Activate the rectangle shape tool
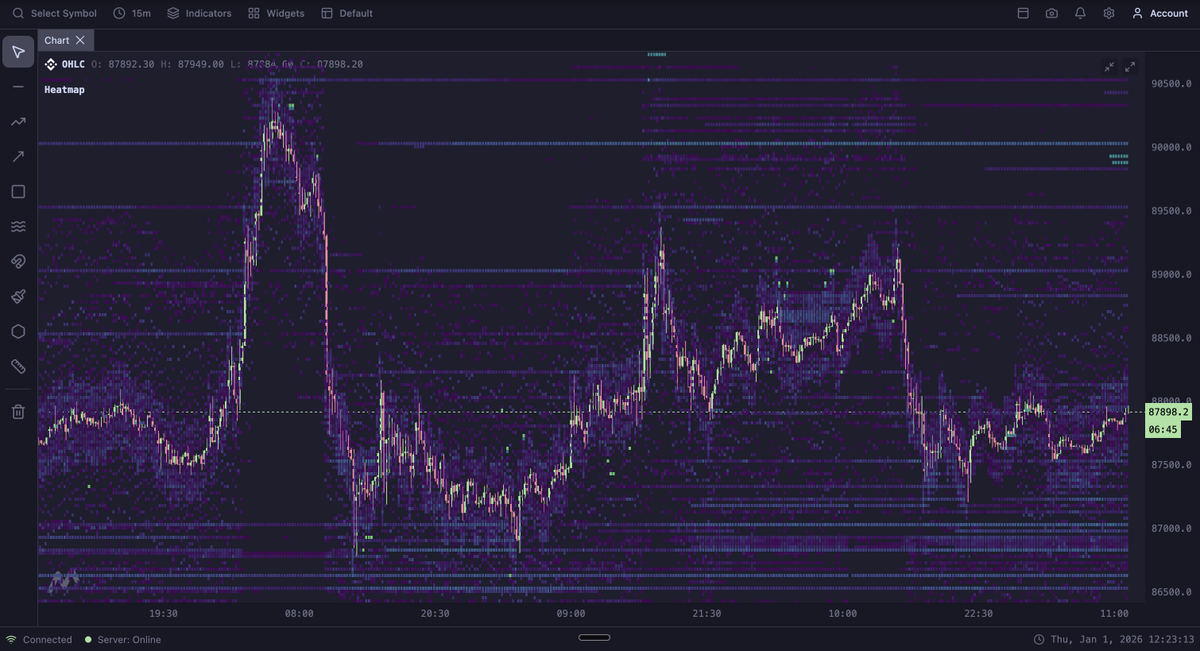 (x=18, y=192)
